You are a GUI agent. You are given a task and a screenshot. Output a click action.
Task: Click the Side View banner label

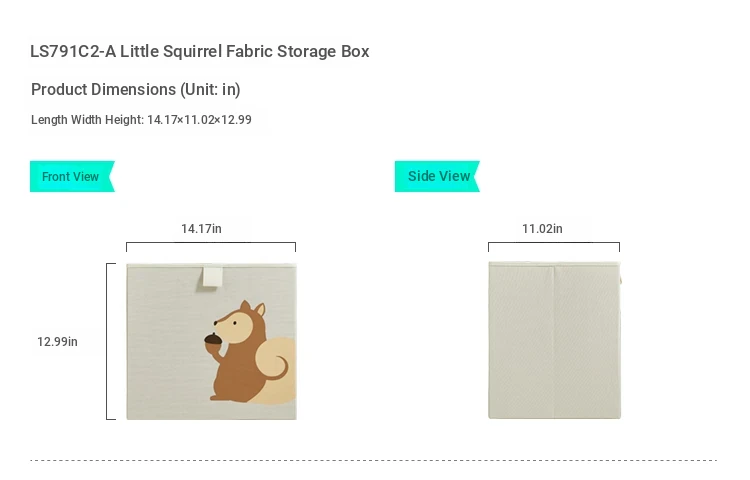437,176
